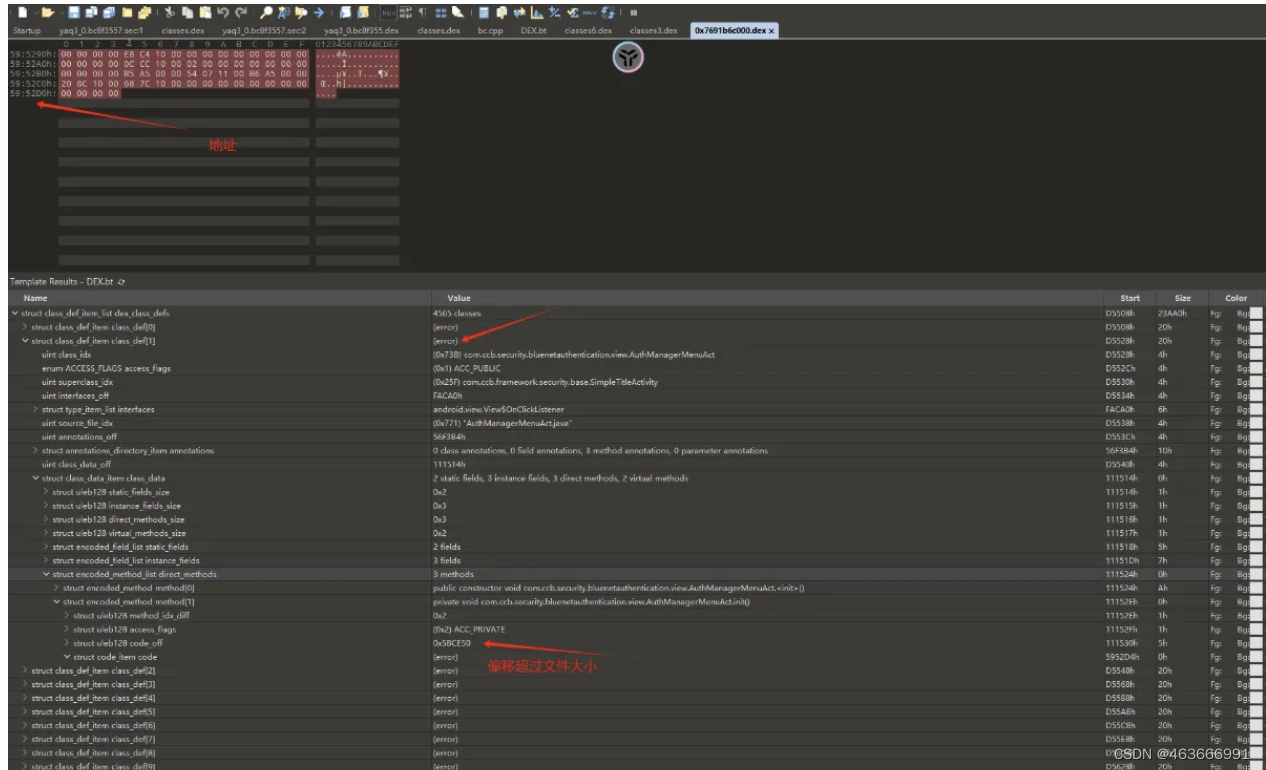This screenshot has width=1266, height=770.
Task: Open the yaq3_0.bc8f3557.sec:2 tab
Action: 264,31
